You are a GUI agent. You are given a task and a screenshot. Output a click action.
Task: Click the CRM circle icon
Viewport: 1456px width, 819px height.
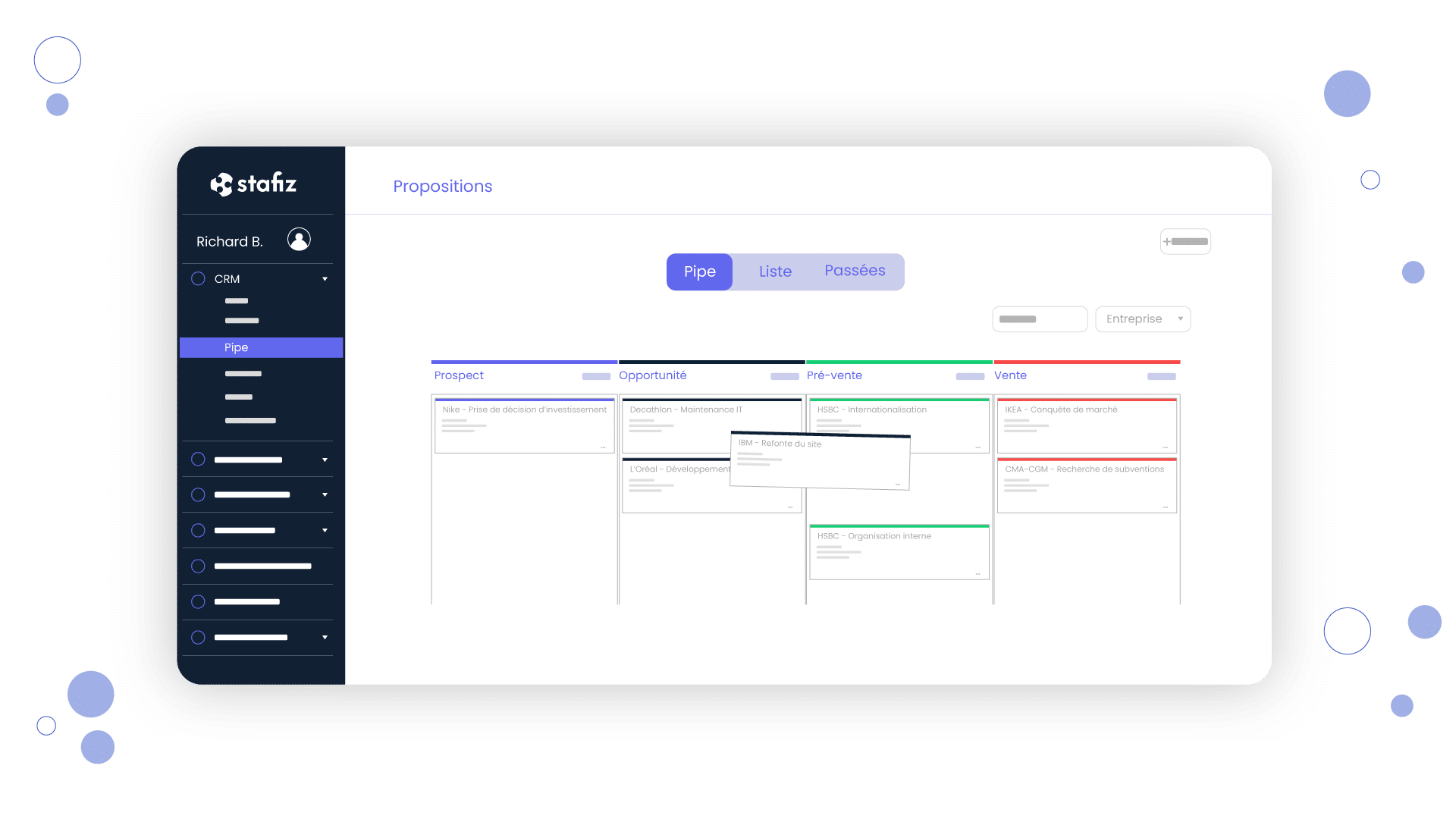198,278
